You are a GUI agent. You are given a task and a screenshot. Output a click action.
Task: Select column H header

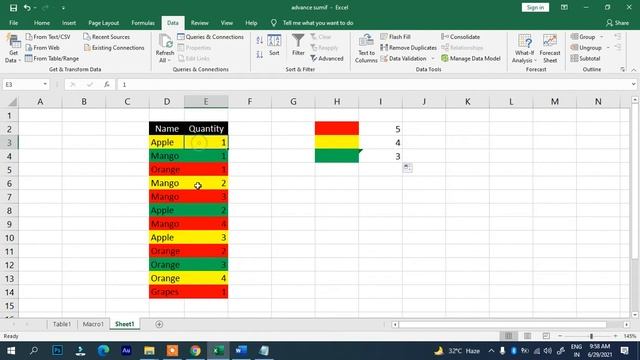point(337,102)
